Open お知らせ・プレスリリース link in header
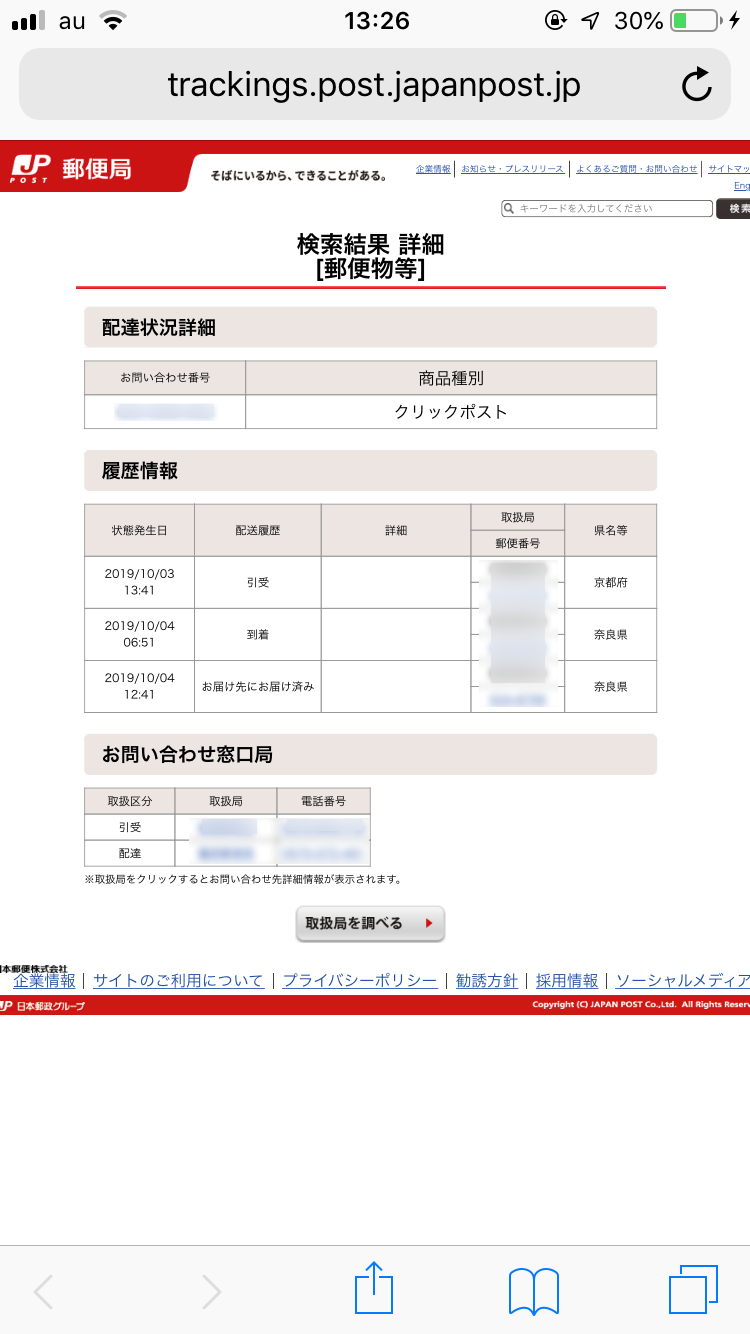 coord(512,169)
